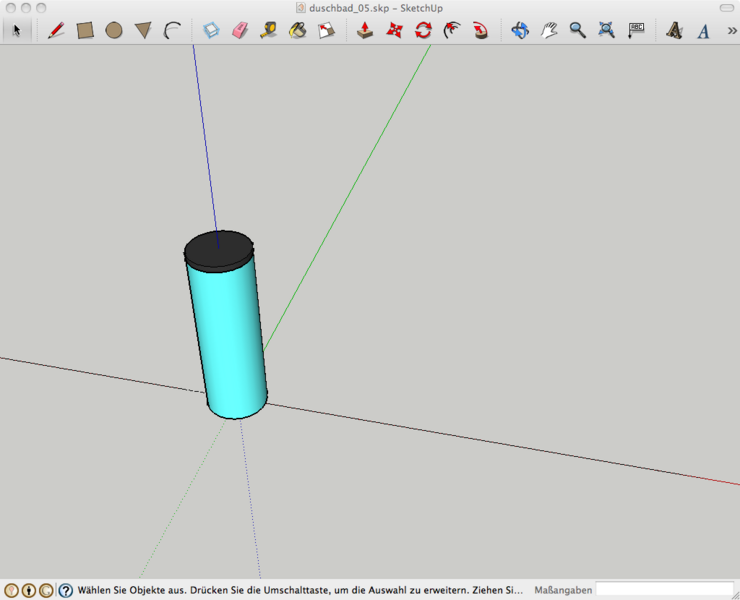The width and height of the screenshot is (740, 600).
Task: Select the arrow Select tool
Action: point(16,30)
